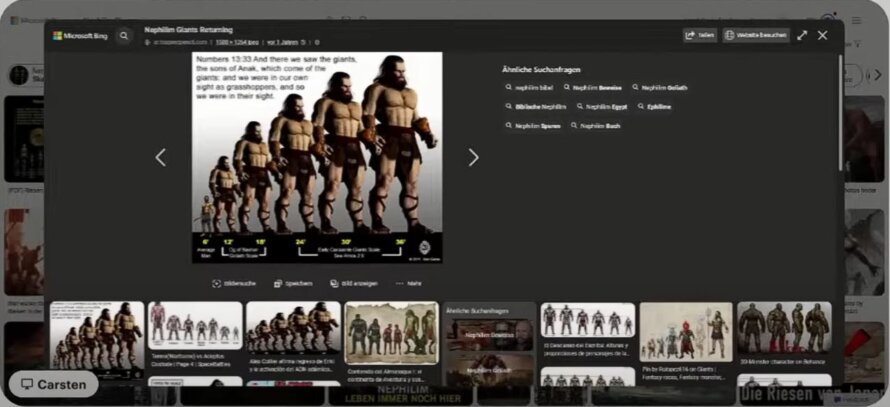Click Website besuchen button
This screenshot has width=890, height=407.
[756, 35]
